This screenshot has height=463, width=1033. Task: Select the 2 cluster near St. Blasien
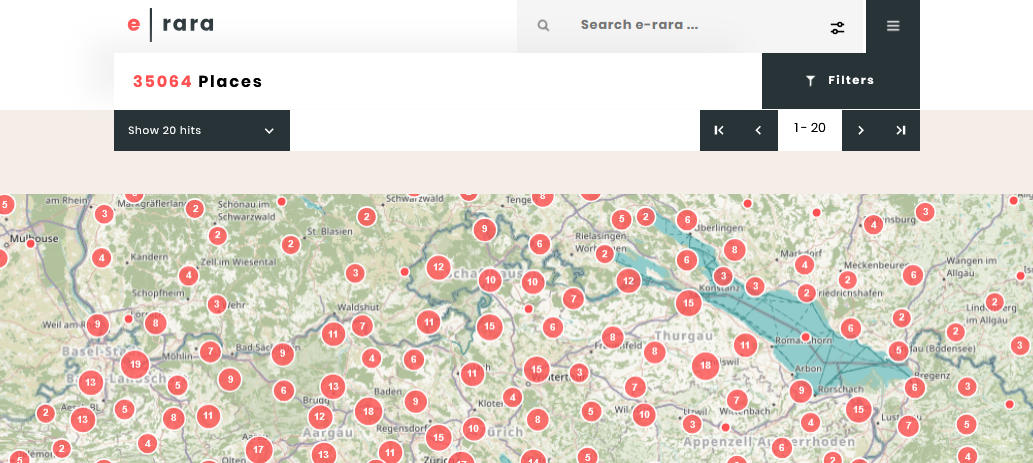click(291, 244)
